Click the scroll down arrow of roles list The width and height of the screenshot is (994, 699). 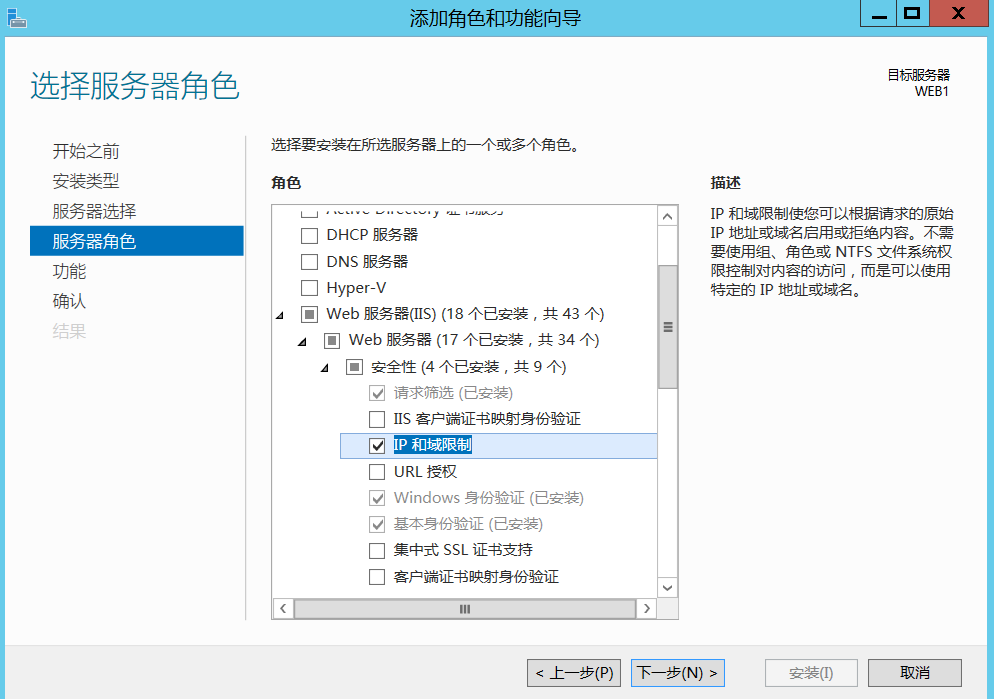(x=668, y=587)
